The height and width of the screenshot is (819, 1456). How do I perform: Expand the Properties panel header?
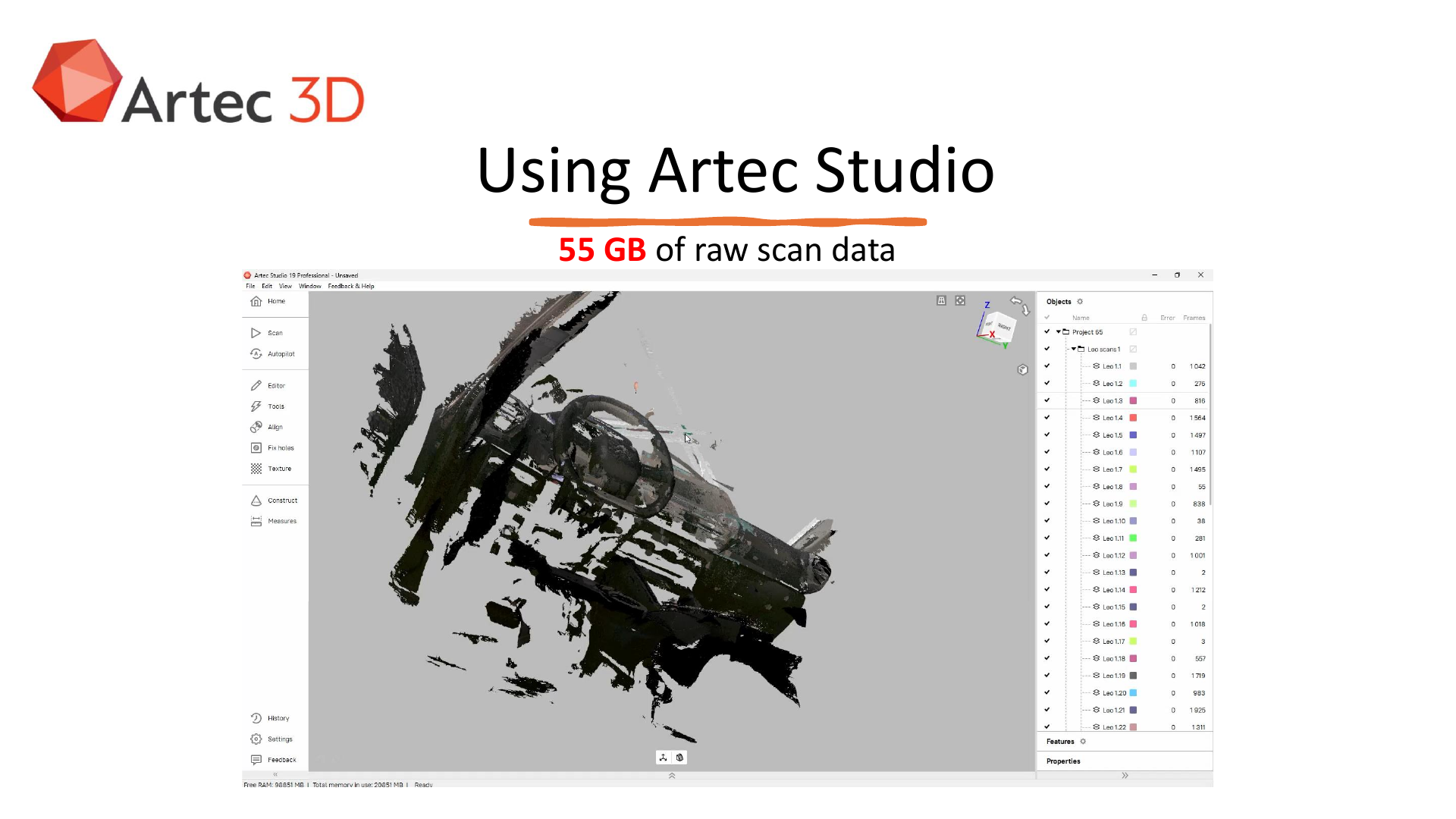(x=1125, y=761)
